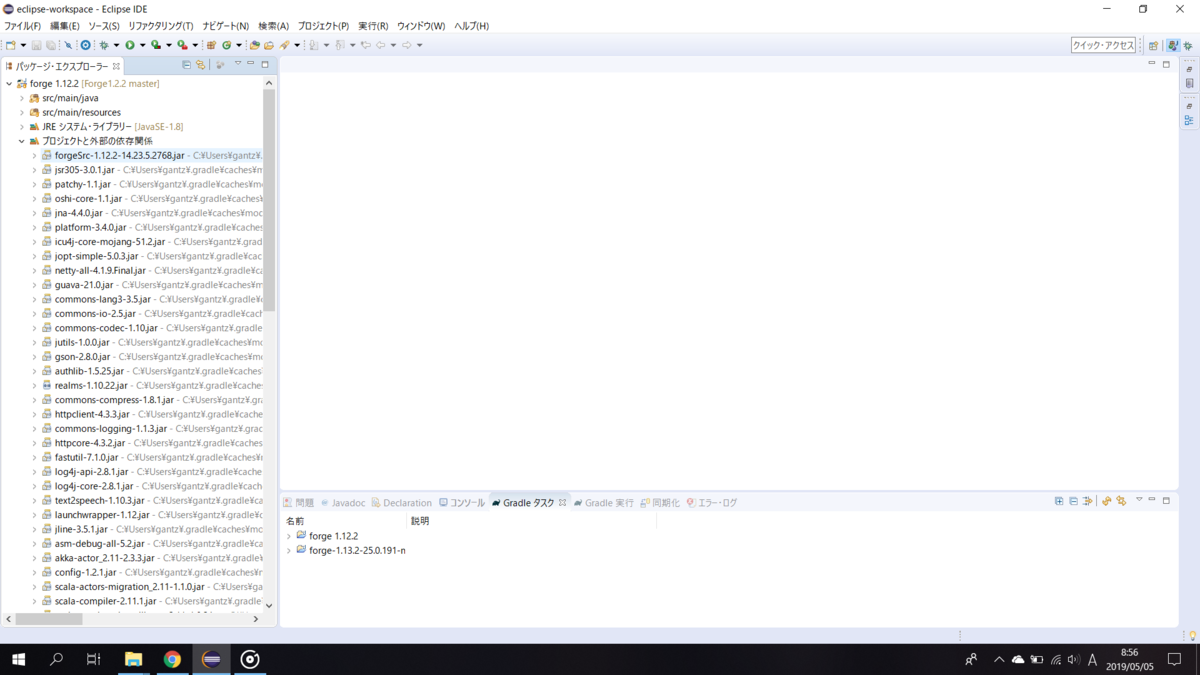Collapse All in the Package Explorer
Viewport: 1200px width, 675px height.
click(187, 64)
